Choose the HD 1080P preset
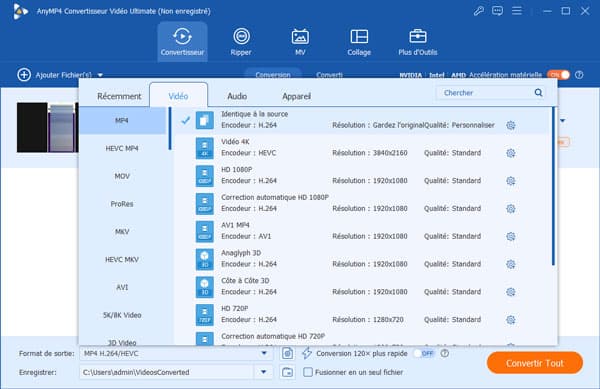 [x=362, y=175]
